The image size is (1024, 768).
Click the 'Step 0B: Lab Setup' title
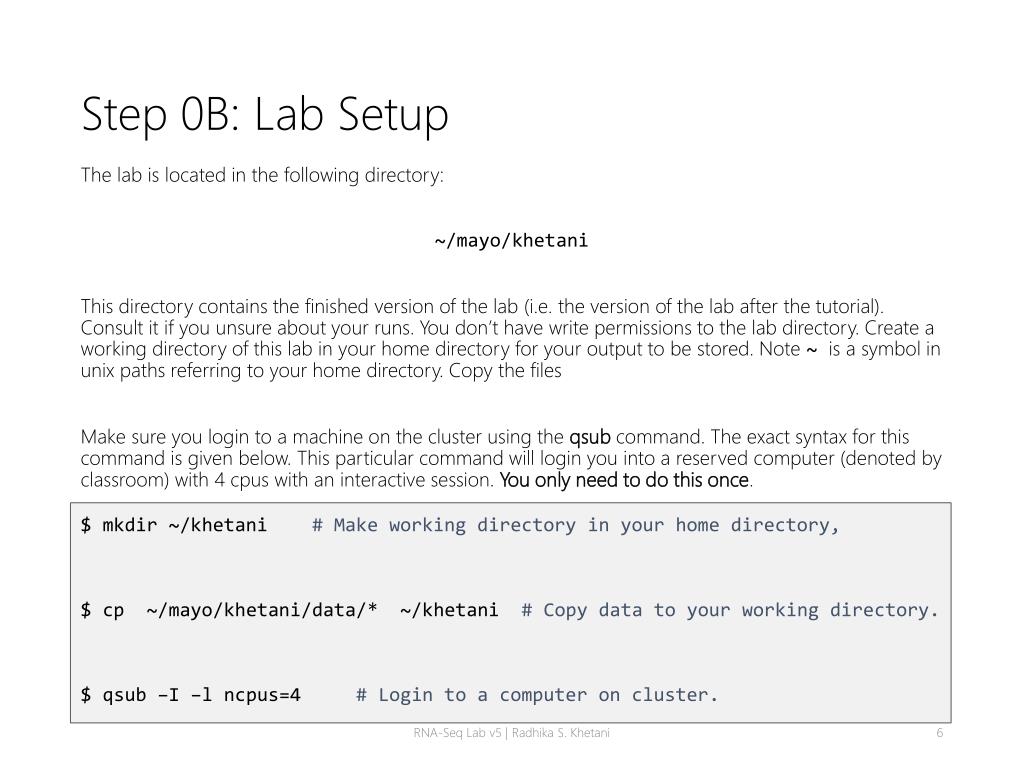264,115
